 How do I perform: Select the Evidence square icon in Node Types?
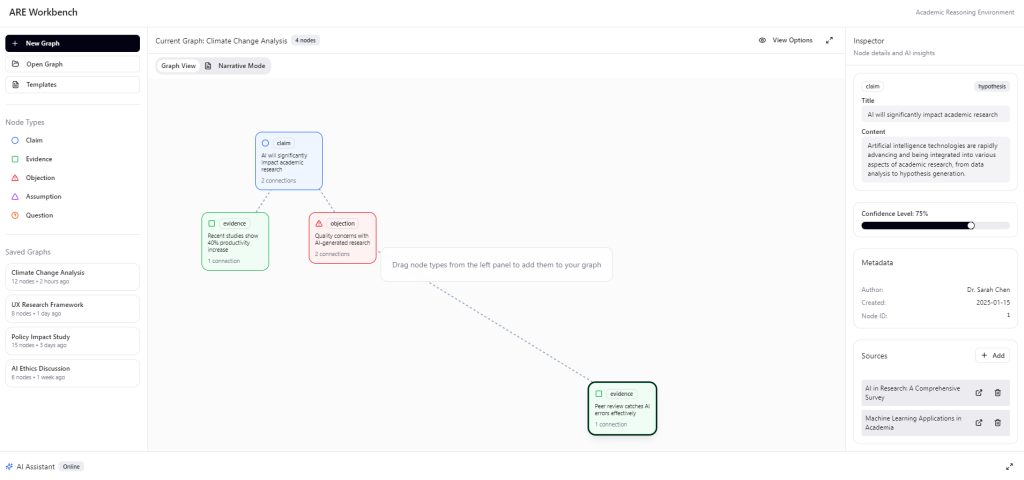coord(16,159)
